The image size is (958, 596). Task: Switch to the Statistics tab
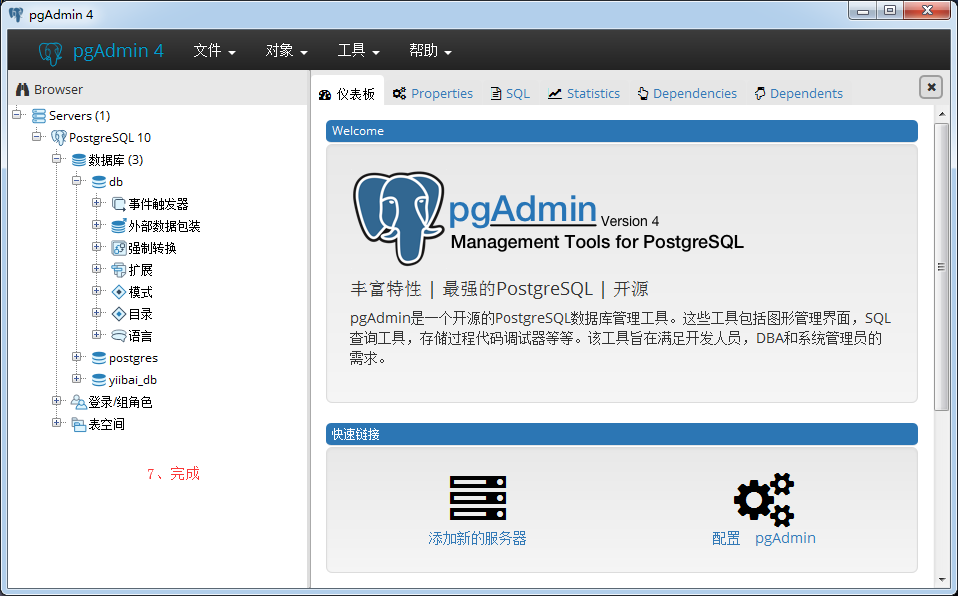[584, 94]
